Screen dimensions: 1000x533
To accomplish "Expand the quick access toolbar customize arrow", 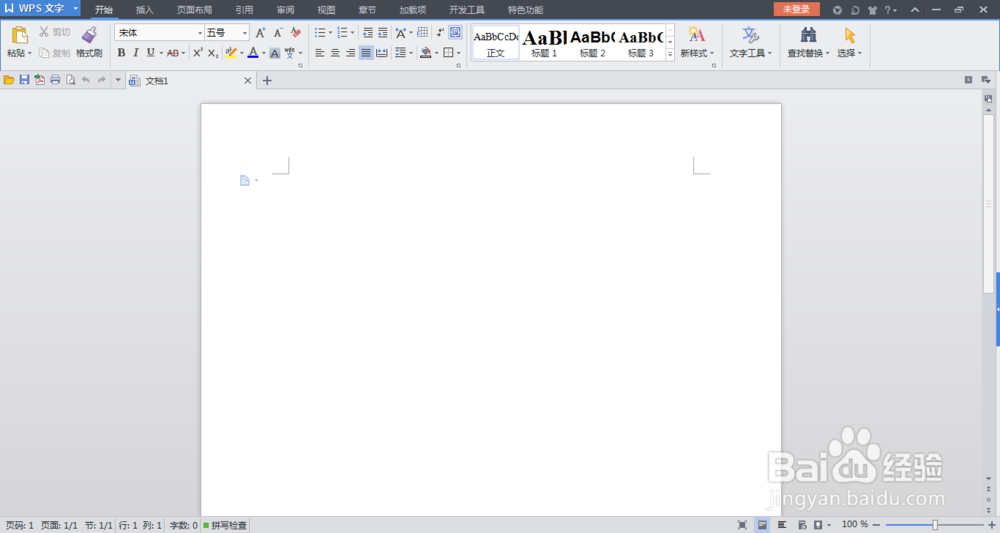I will (118, 80).
